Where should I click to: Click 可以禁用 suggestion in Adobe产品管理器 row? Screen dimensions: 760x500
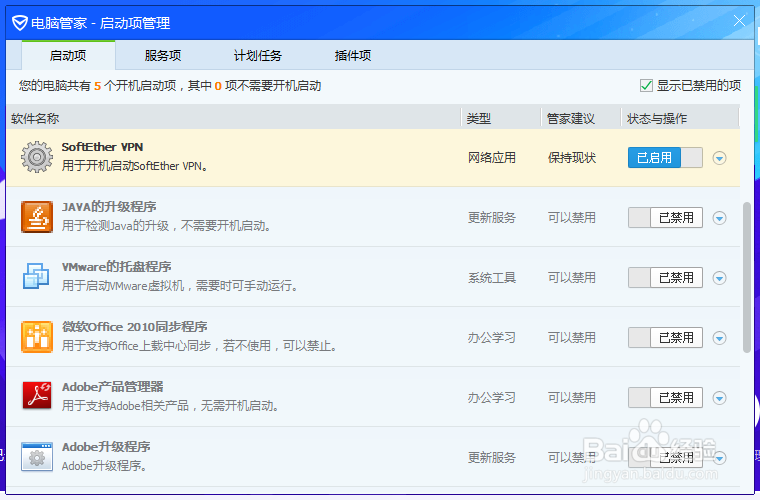coord(571,398)
